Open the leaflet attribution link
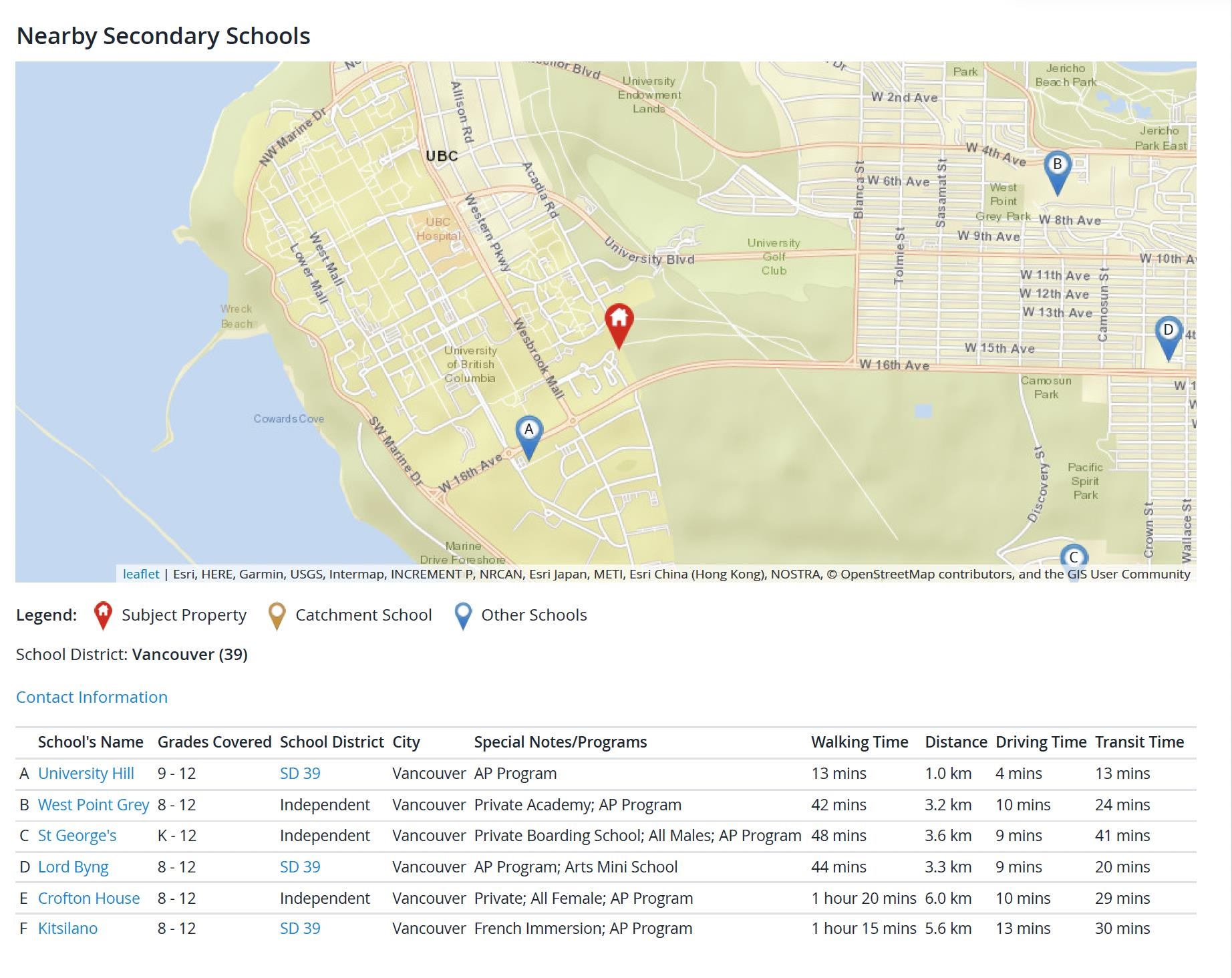 pos(141,574)
